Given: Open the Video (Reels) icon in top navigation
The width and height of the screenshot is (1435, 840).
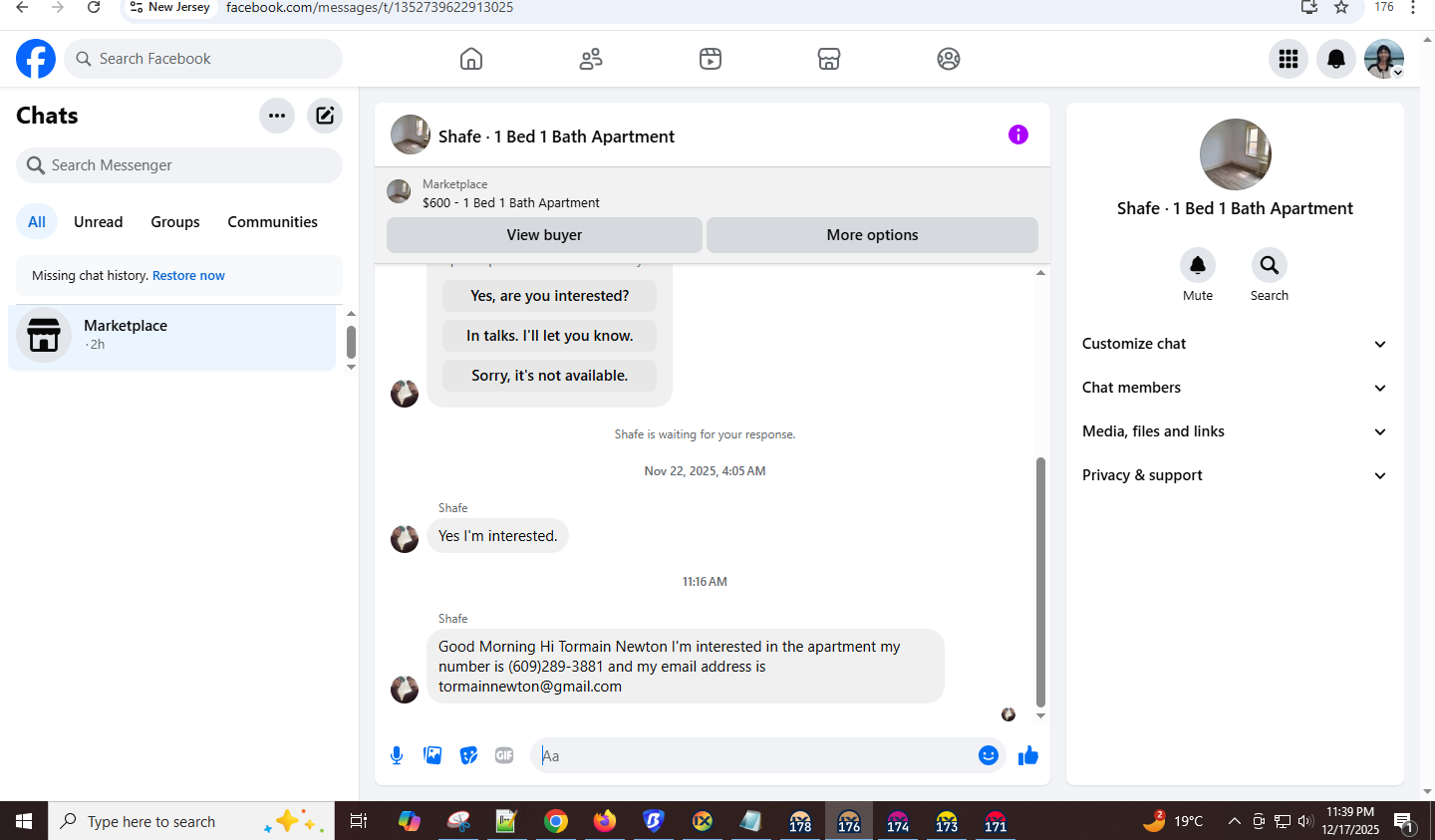Looking at the screenshot, I should (711, 59).
